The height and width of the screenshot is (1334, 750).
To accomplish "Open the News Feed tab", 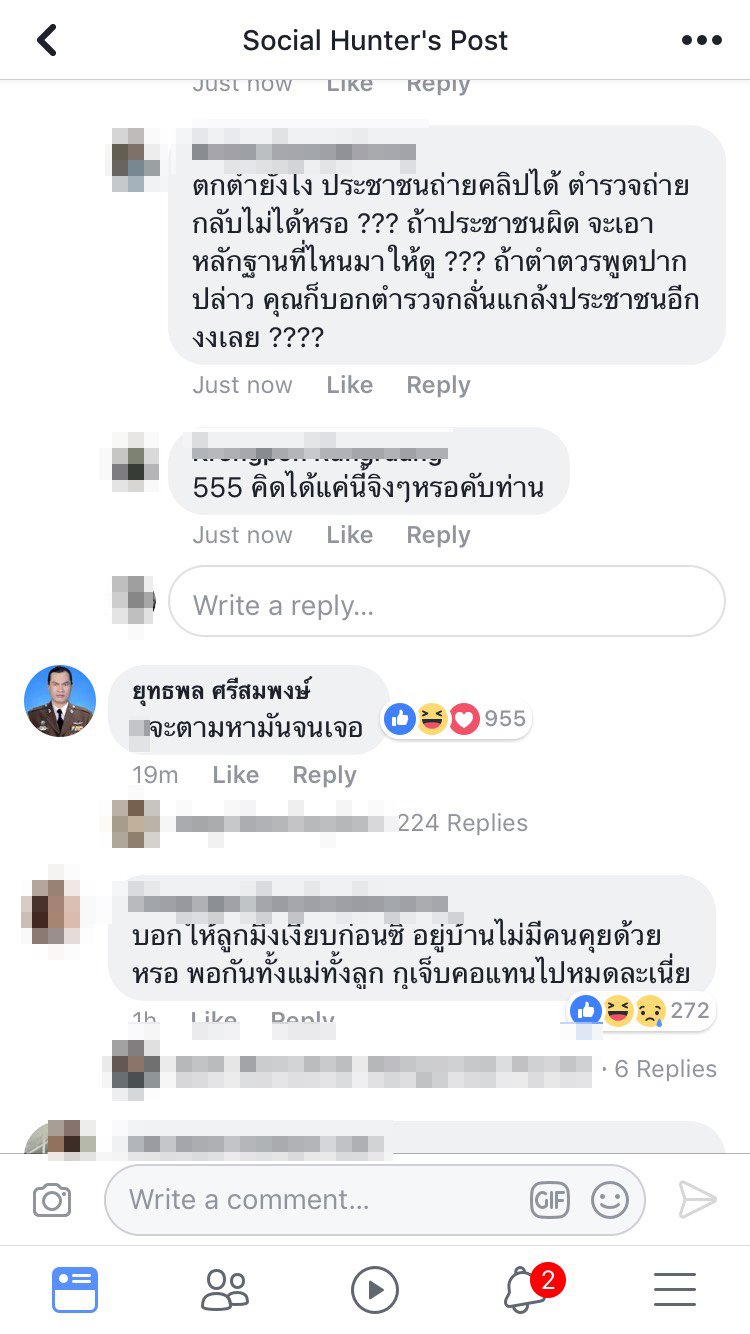I will 75,1290.
